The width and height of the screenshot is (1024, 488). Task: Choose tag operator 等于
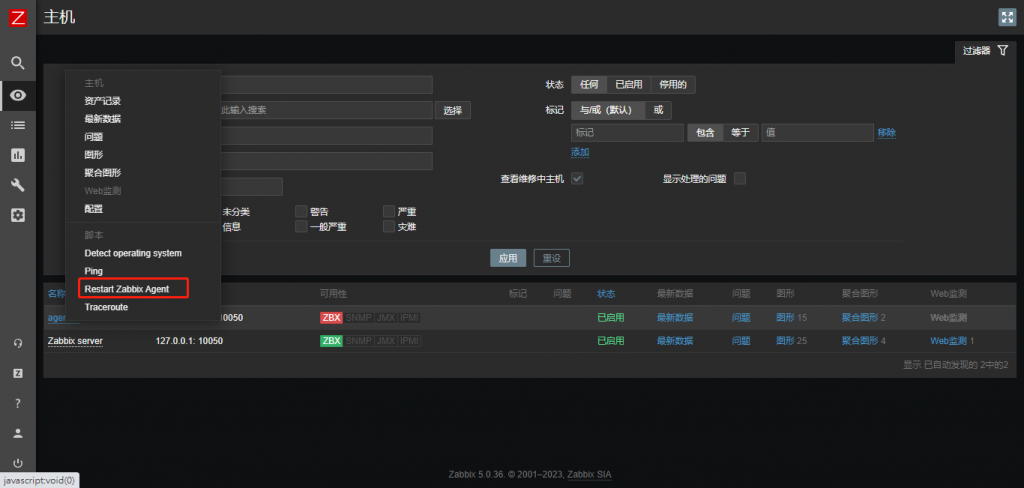click(x=741, y=133)
